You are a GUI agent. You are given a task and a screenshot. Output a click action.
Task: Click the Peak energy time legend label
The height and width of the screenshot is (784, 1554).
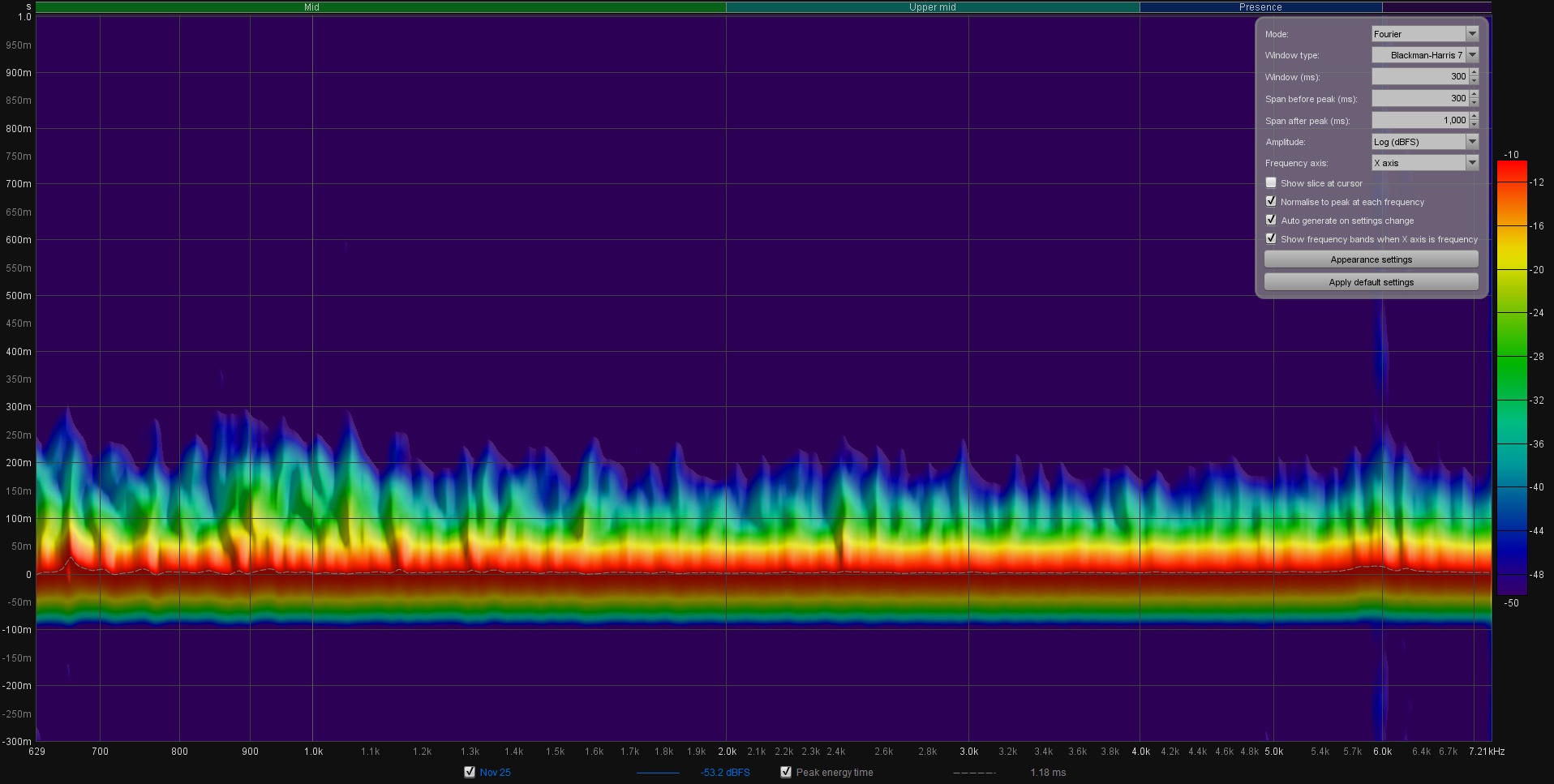pyautogui.click(x=835, y=773)
